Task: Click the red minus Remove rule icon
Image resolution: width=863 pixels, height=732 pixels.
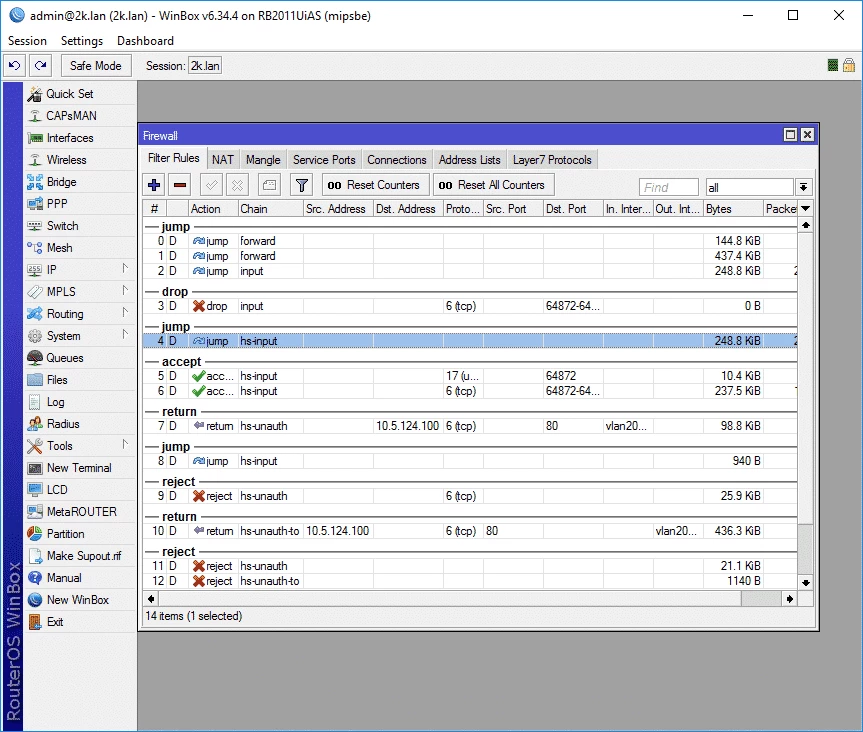Action: tap(180, 185)
